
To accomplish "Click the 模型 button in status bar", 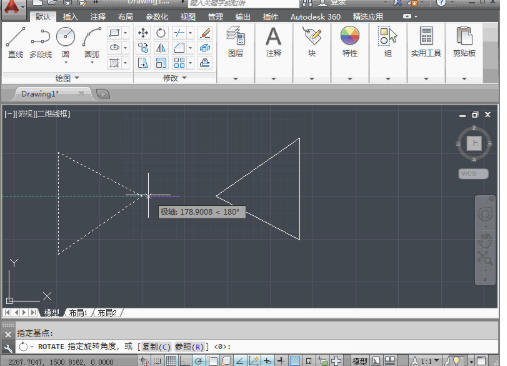I will [x=360, y=361].
